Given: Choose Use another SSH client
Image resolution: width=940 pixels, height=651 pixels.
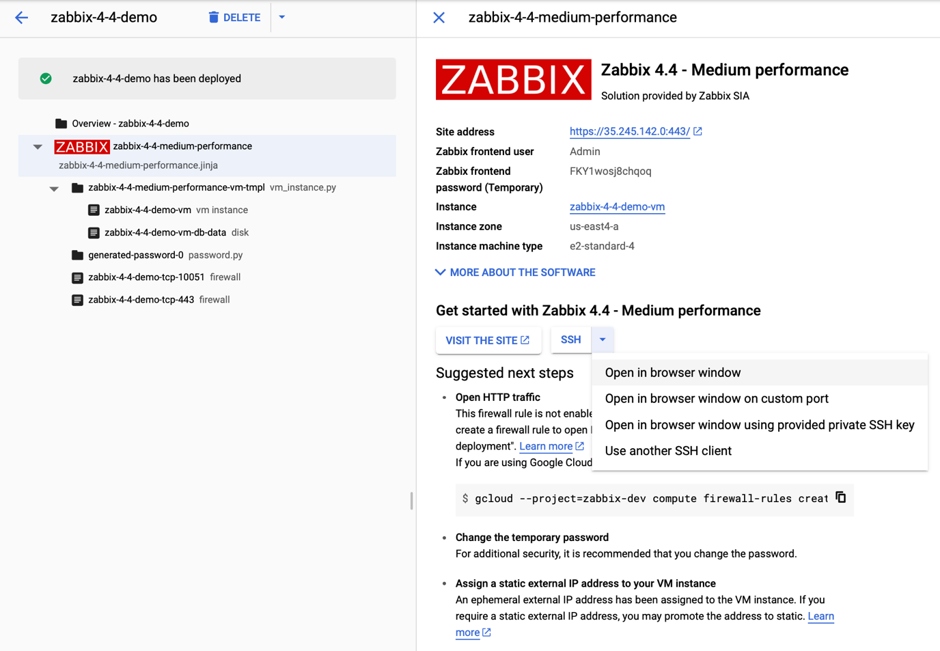Looking at the screenshot, I should (x=668, y=451).
